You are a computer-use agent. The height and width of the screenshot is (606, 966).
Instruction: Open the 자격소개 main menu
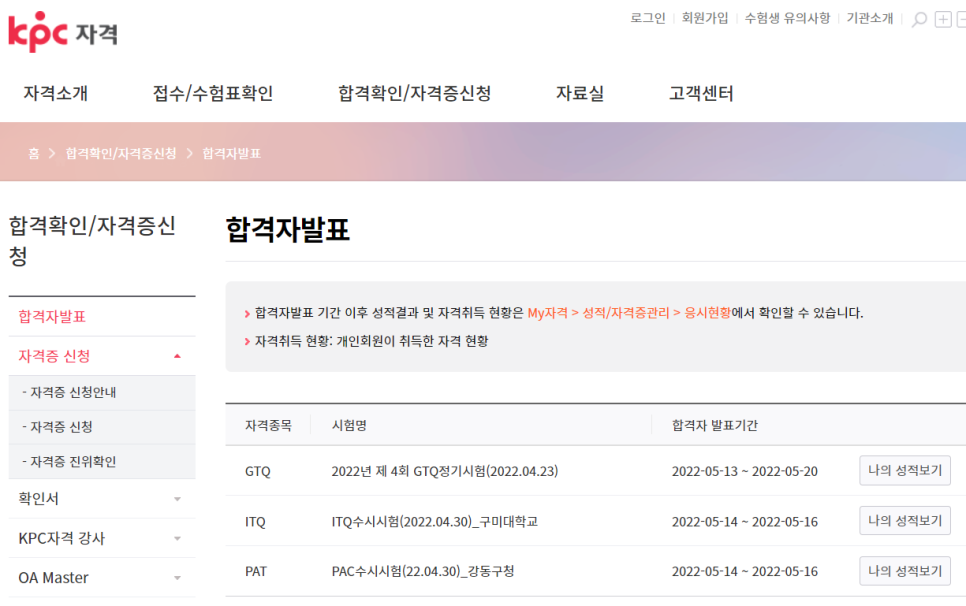coord(55,94)
